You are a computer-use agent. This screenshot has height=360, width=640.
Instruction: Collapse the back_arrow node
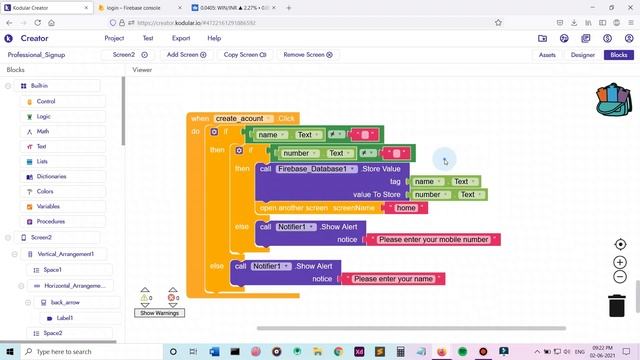pos(28,302)
